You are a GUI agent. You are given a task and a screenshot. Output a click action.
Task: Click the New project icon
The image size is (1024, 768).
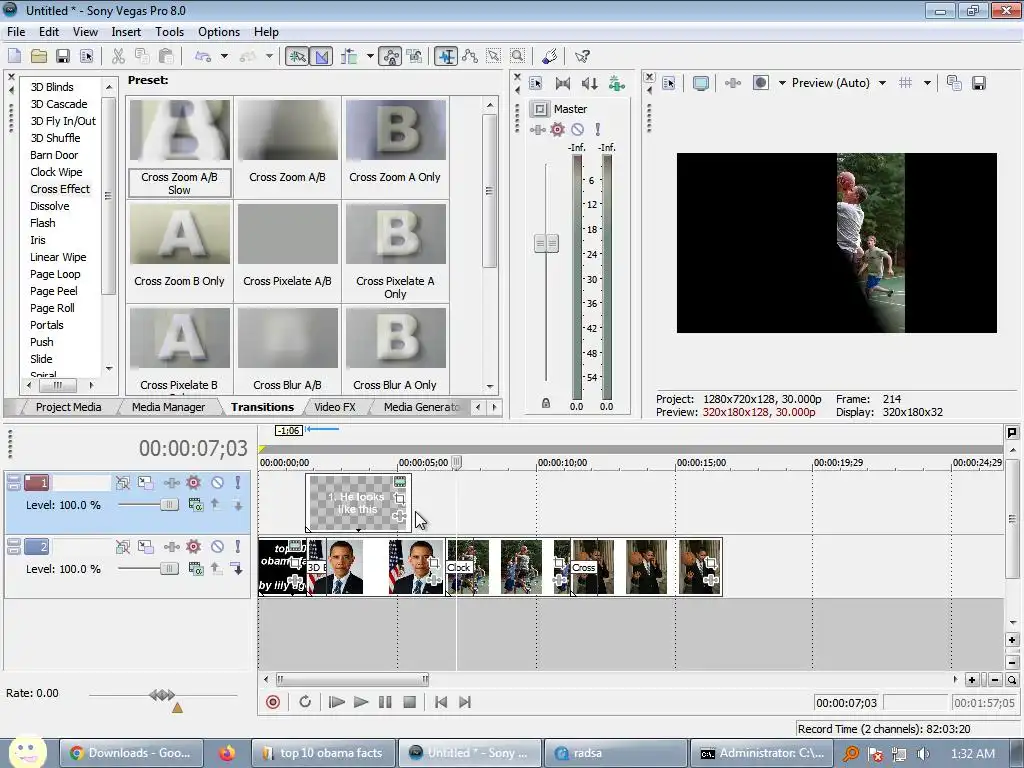14,56
